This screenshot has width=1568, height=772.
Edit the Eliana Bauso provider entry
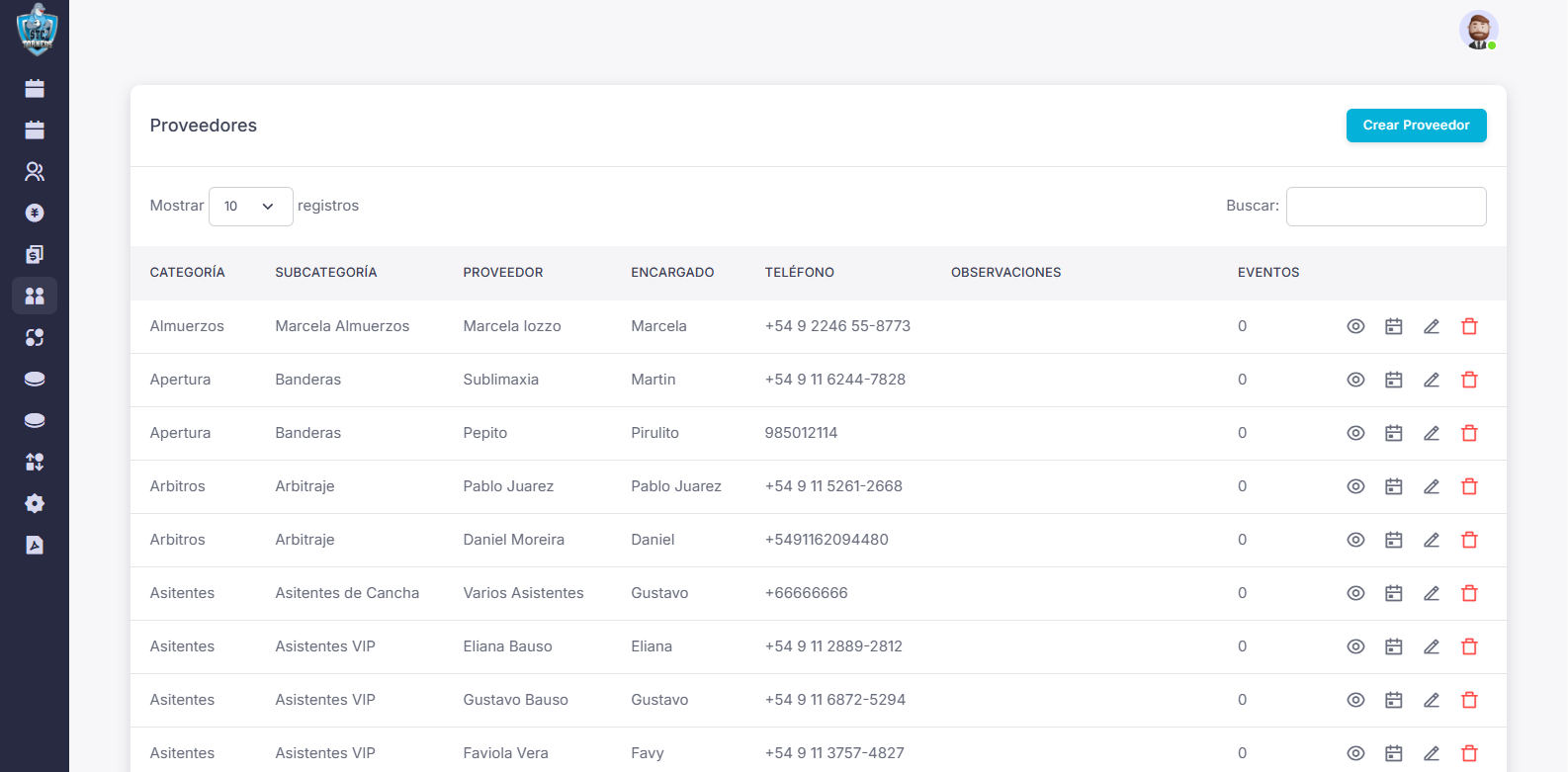(x=1431, y=646)
